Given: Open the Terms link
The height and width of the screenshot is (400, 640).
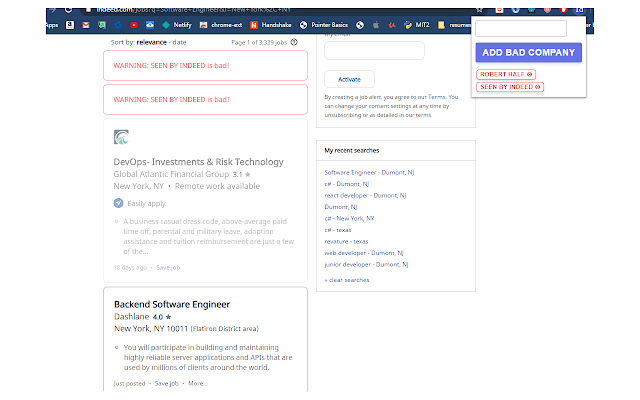Looking at the screenshot, I should tap(436, 97).
